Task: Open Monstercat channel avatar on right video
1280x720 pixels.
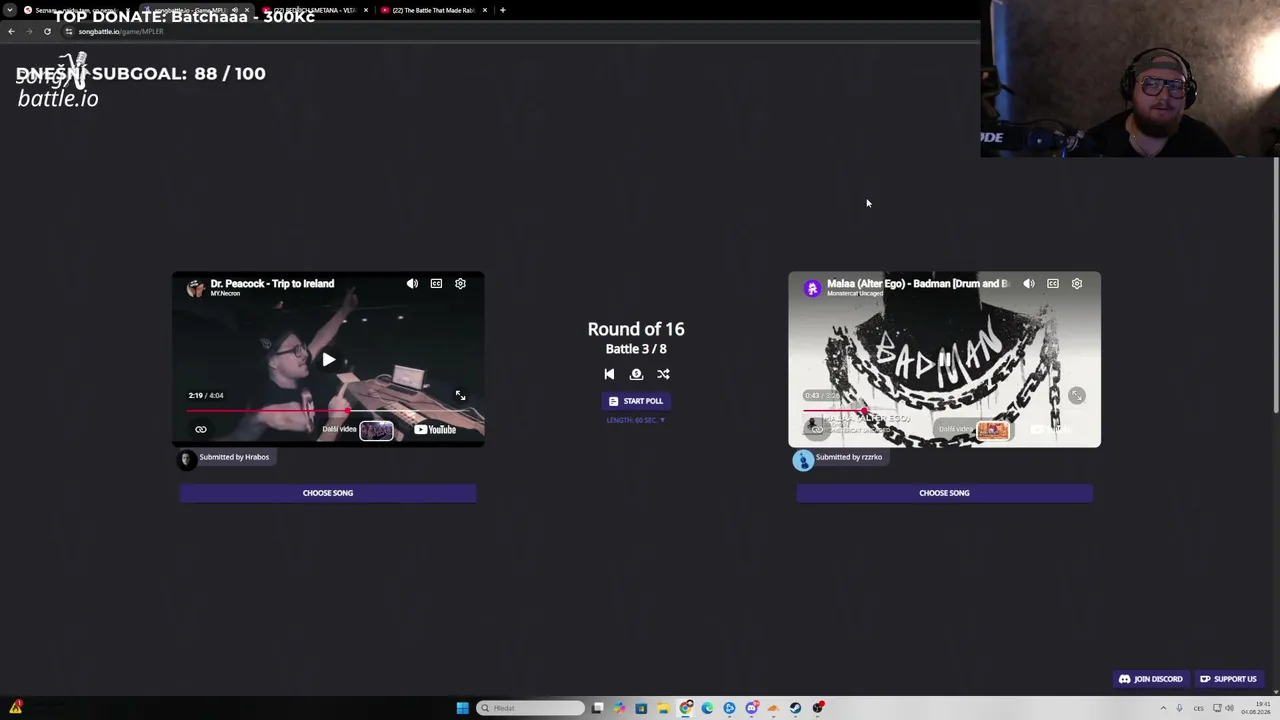Action: point(812,288)
